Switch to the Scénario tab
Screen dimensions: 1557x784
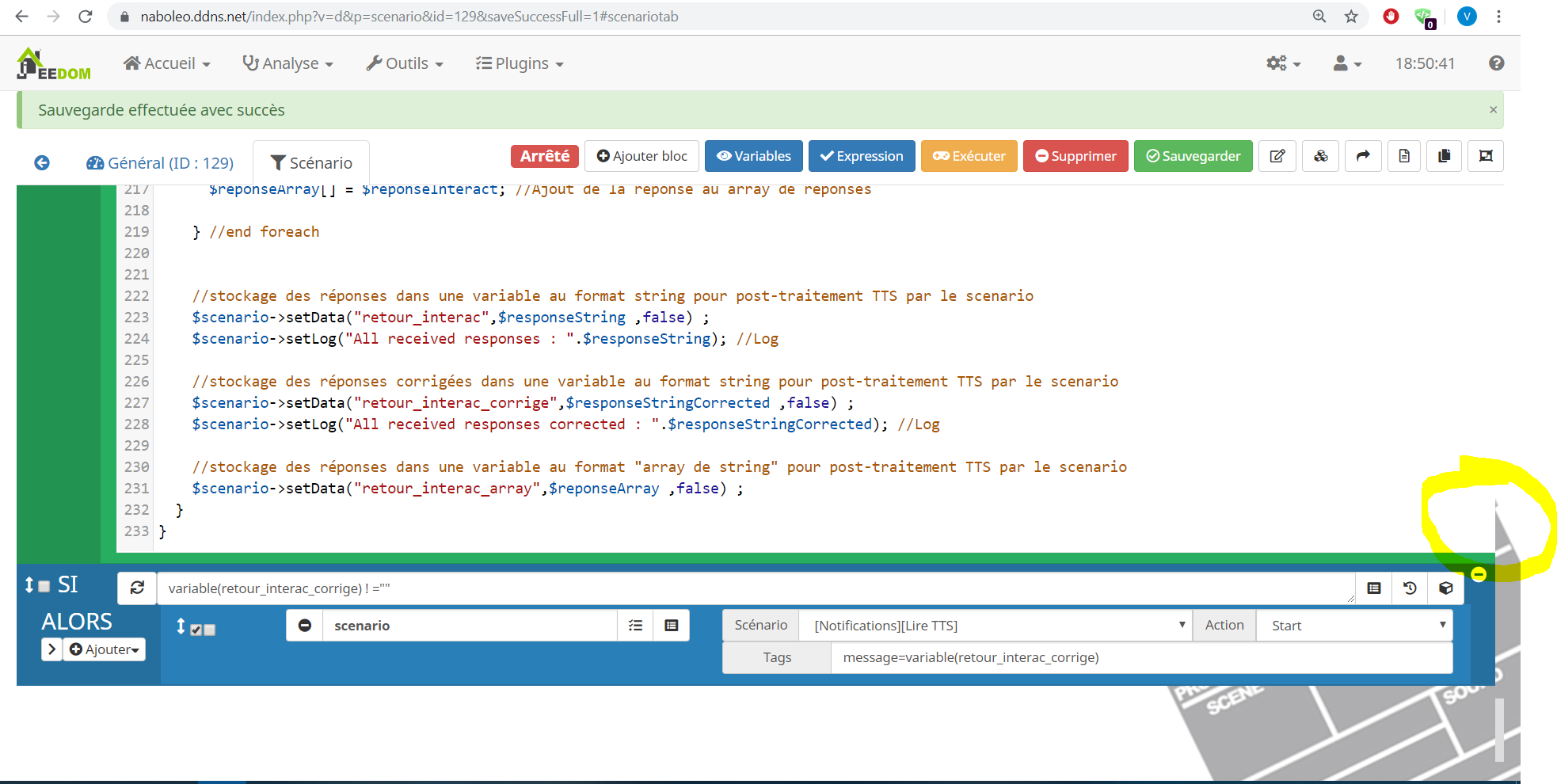311,163
